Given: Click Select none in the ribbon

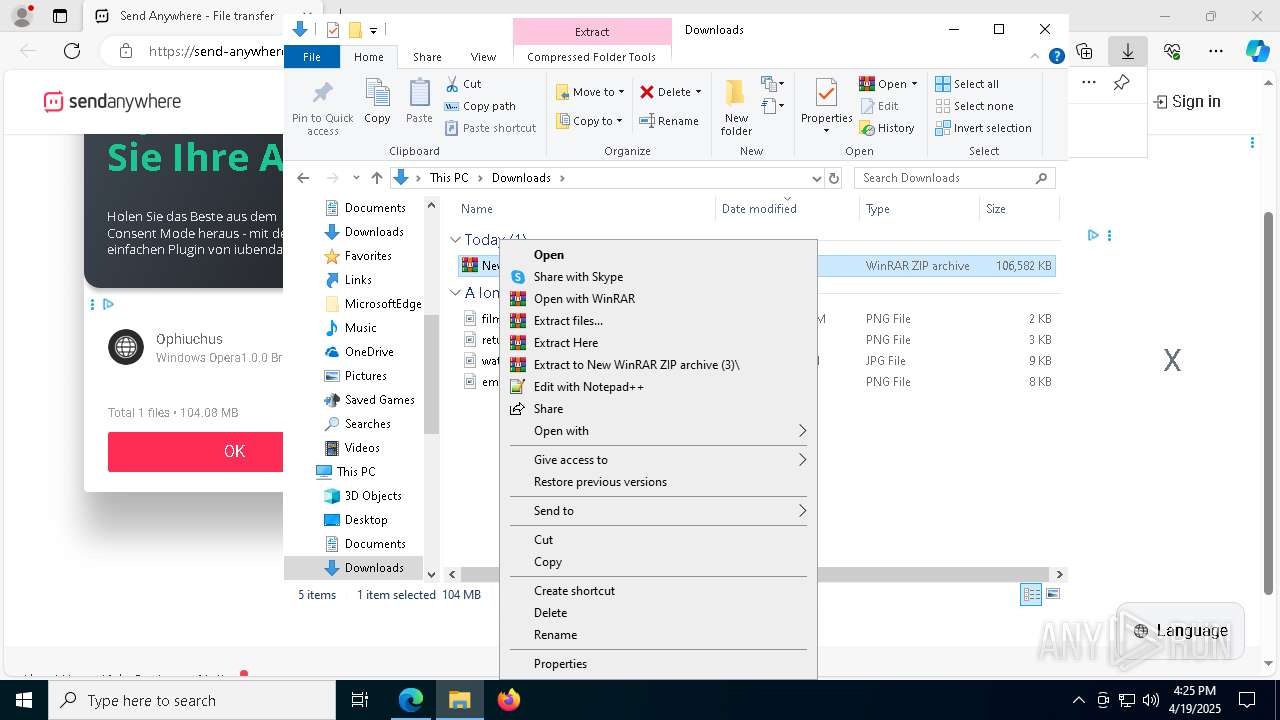Looking at the screenshot, I should [x=975, y=106].
